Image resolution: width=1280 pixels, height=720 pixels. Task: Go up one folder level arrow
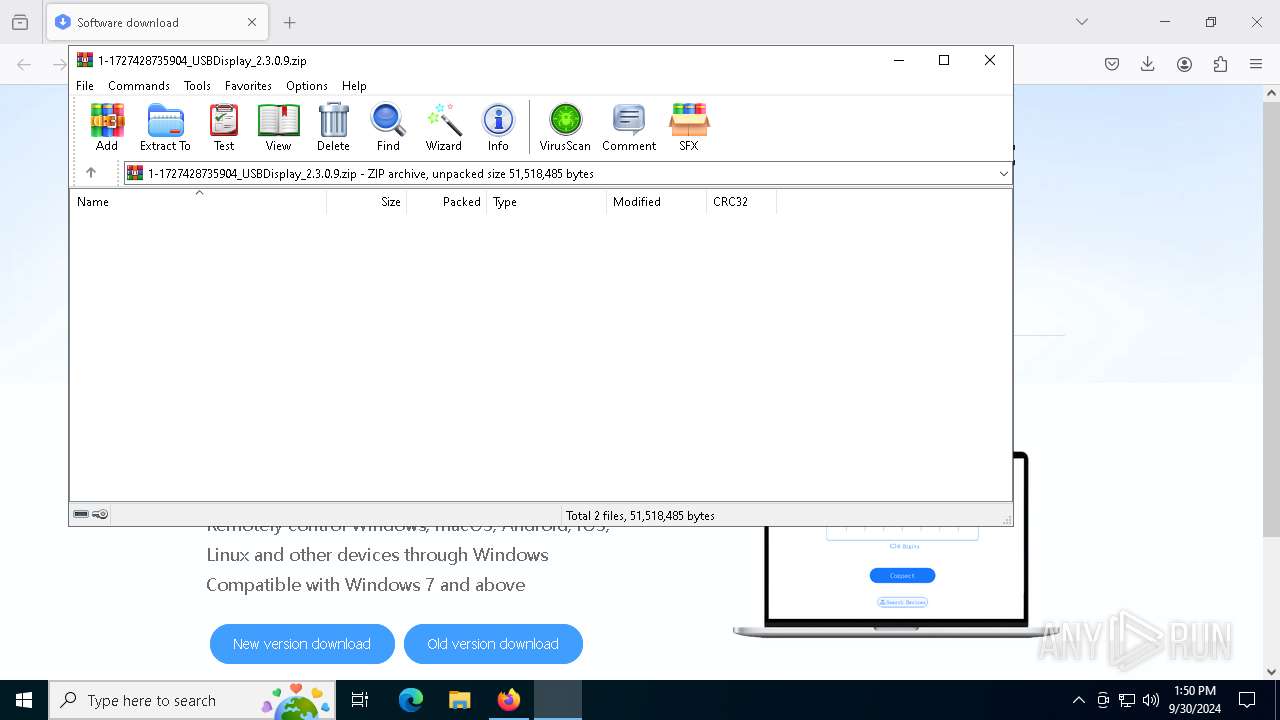point(91,173)
